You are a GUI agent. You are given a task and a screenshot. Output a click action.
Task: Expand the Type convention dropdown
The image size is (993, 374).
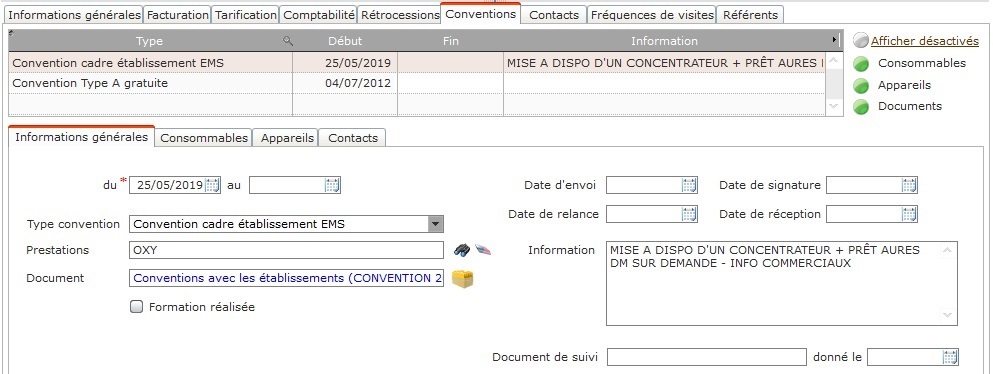435,224
